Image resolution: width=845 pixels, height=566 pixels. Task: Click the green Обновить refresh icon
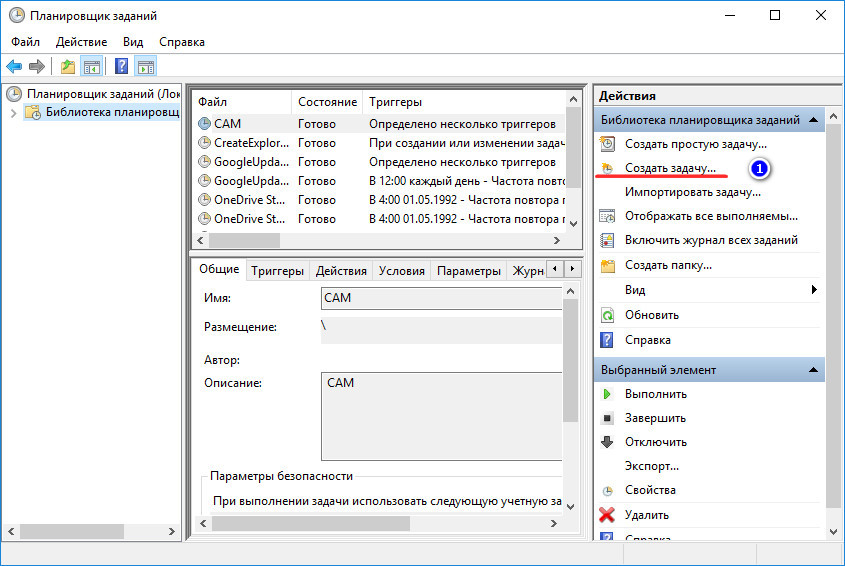click(607, 315)
